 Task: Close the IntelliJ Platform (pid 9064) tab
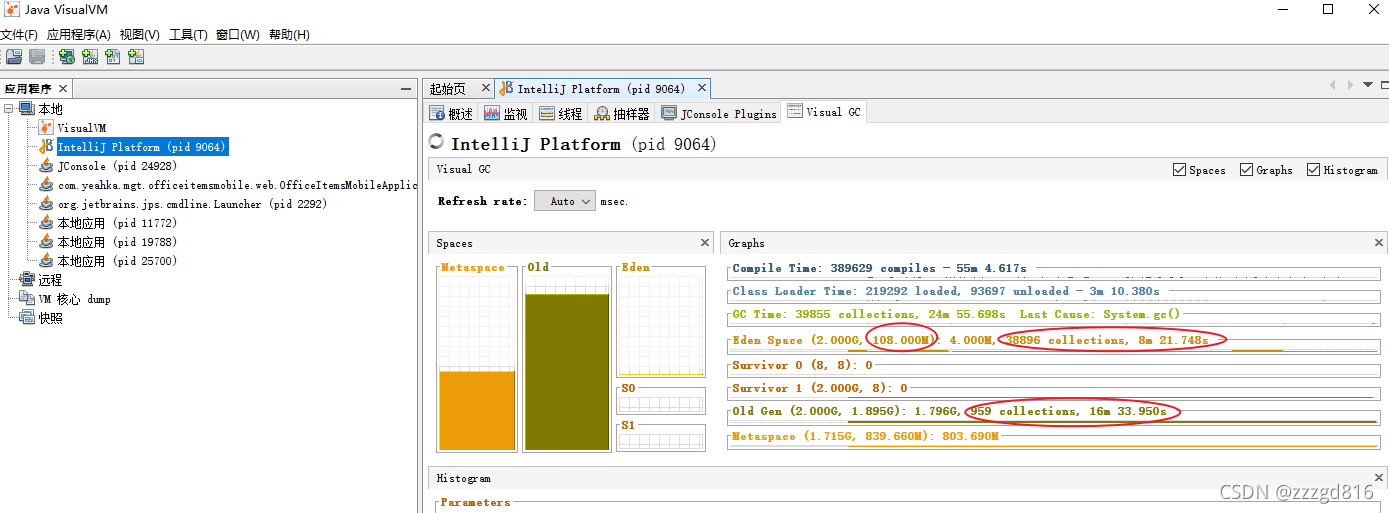[x=701, y=89]
